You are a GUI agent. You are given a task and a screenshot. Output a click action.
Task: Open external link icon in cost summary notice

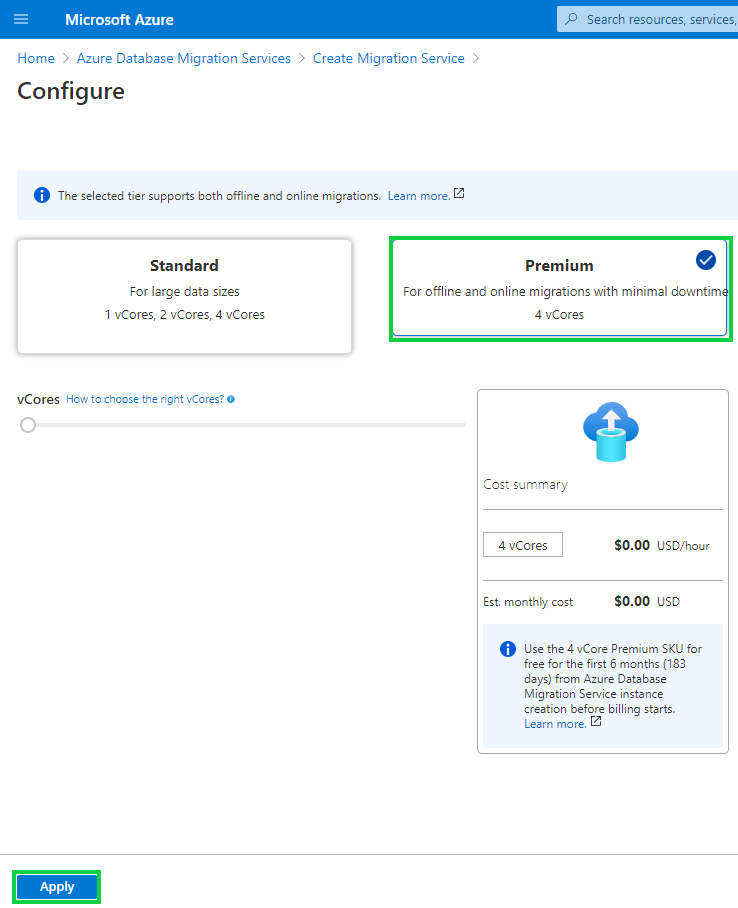596,722
